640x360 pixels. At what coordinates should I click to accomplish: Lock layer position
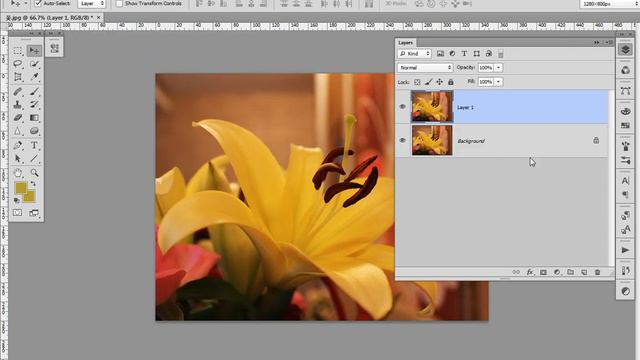coord(440,82)
